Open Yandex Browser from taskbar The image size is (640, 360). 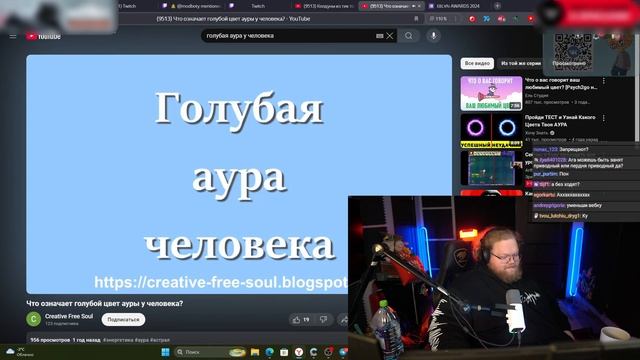pos(299,352)
